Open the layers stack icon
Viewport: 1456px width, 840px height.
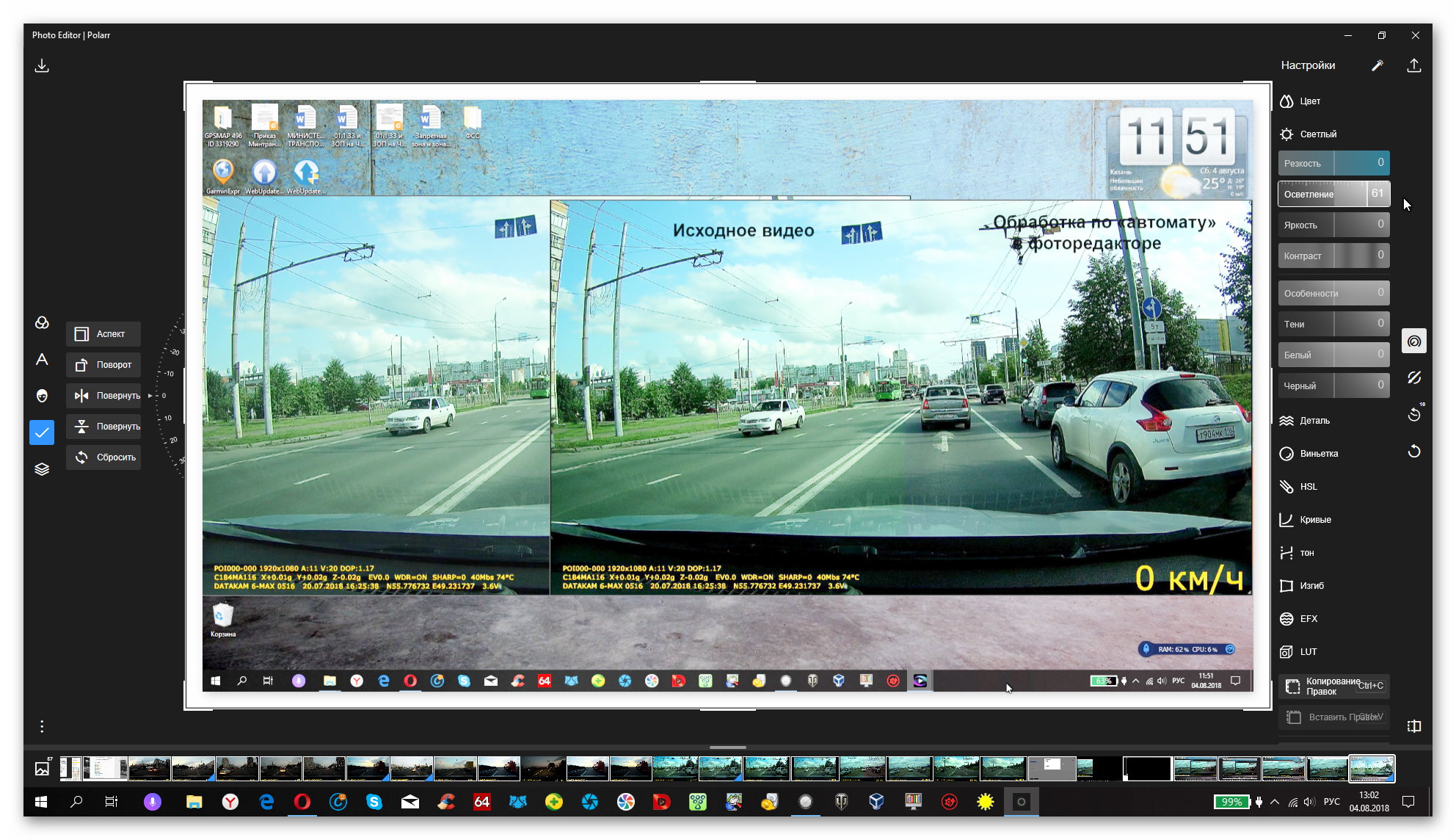[x=42, y=469]
